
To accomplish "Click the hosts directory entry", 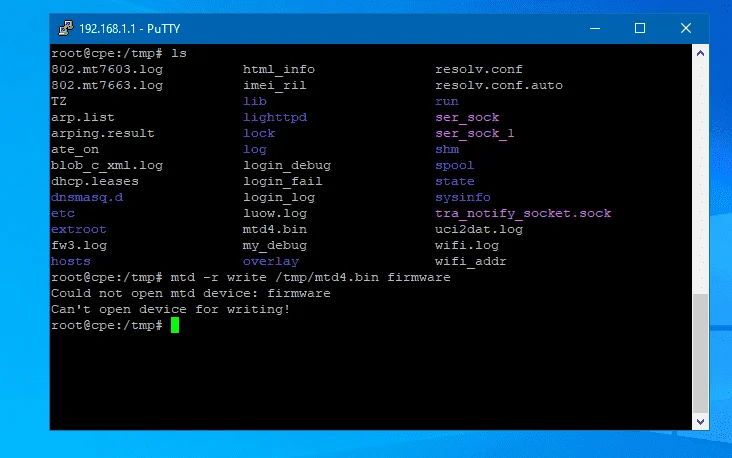I will tap(70, 261).
